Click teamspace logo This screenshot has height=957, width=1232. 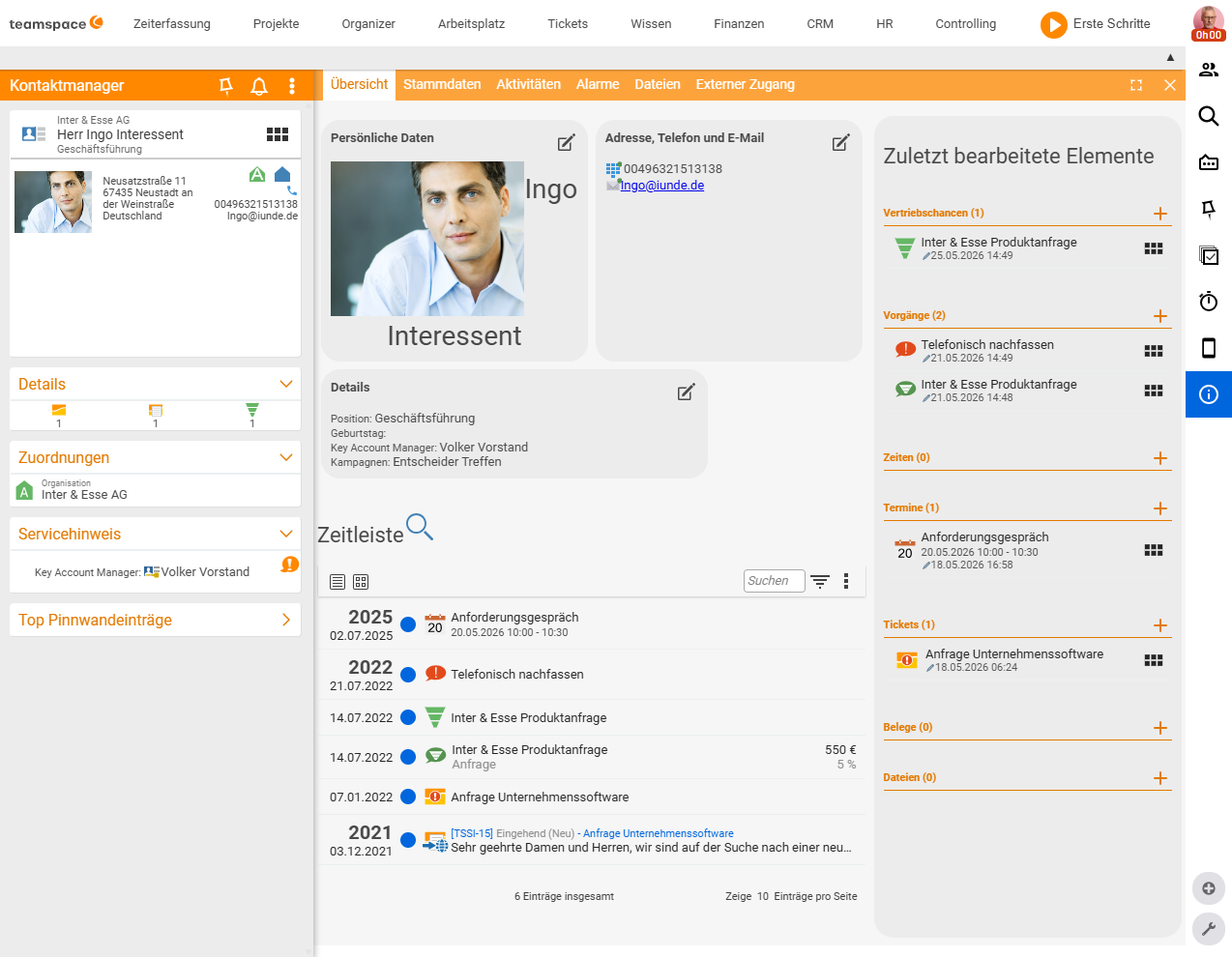pyautogui.click(x=56, y=23)
